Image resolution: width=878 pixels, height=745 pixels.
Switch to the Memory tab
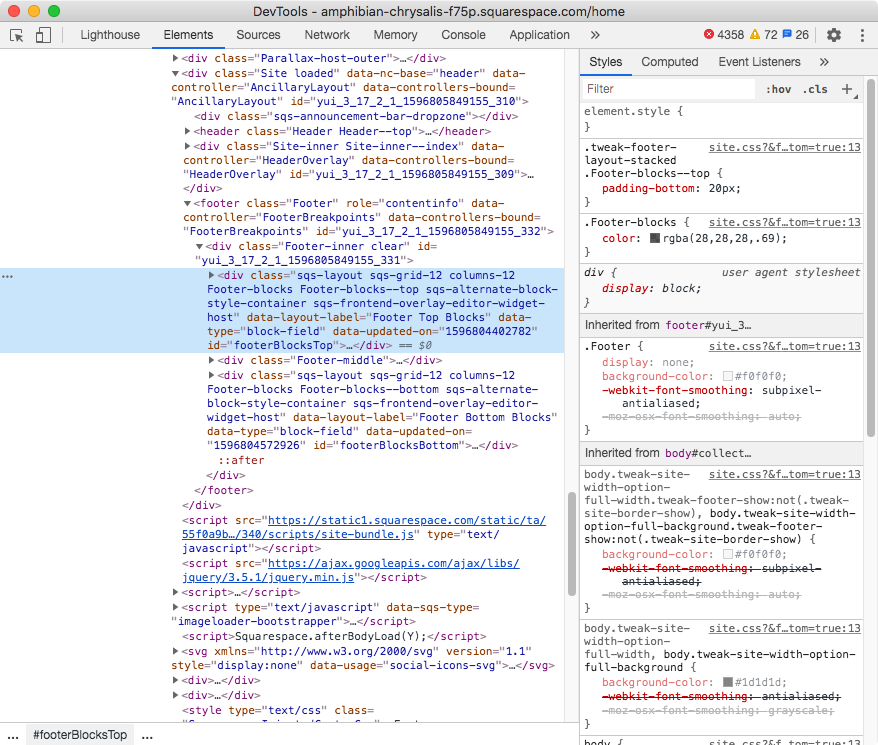(395, 35)
